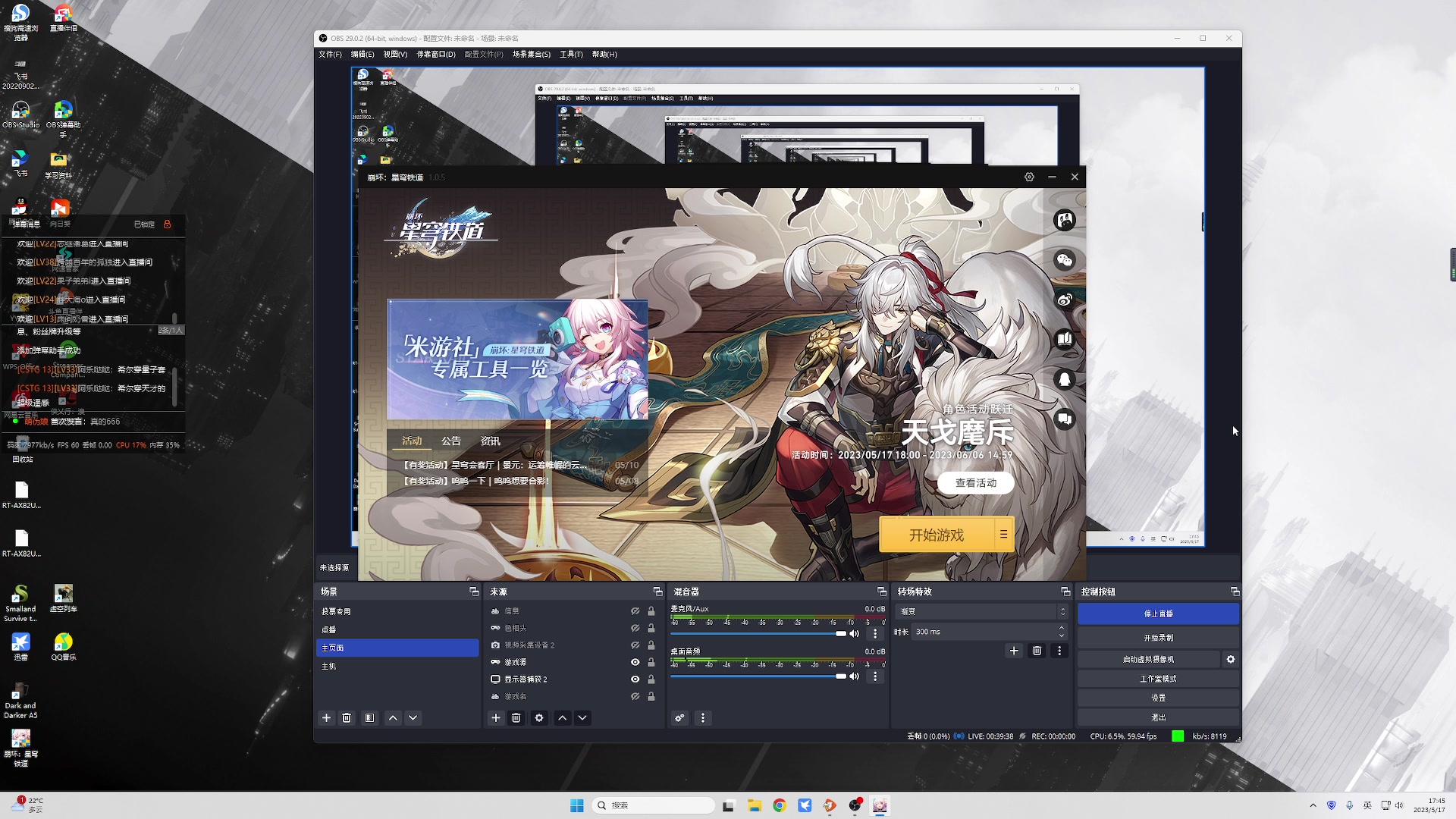Open Star Rail launcher settings gear

(1029, 177)
